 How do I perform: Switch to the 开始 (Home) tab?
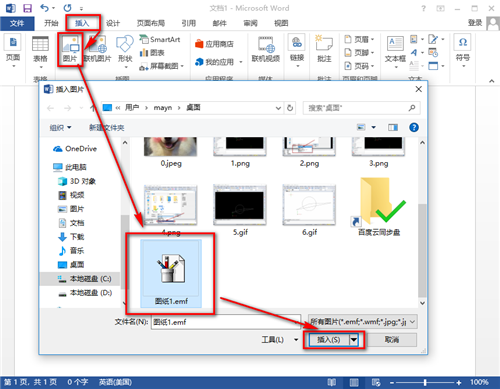(x=51, y=23)
